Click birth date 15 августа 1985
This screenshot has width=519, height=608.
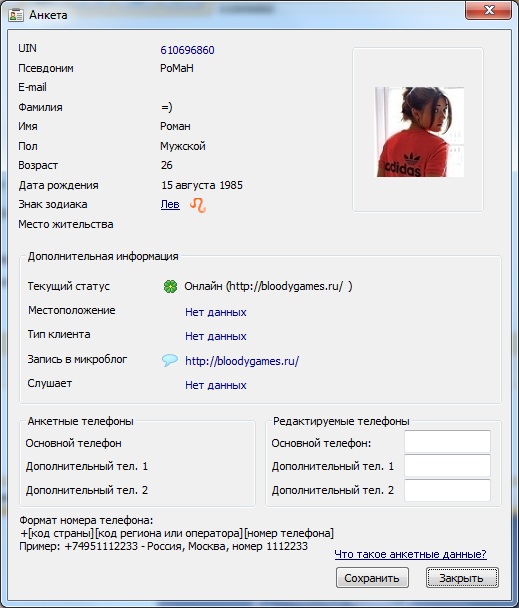click(202, 185)
